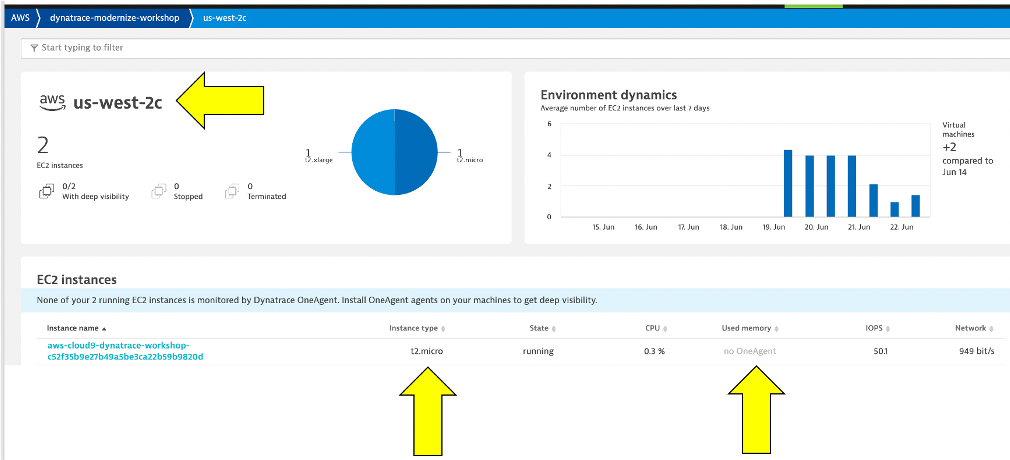This screenshot has height=460, width=1010.
Task: Sort table by Used memory column
Action: 749,328
